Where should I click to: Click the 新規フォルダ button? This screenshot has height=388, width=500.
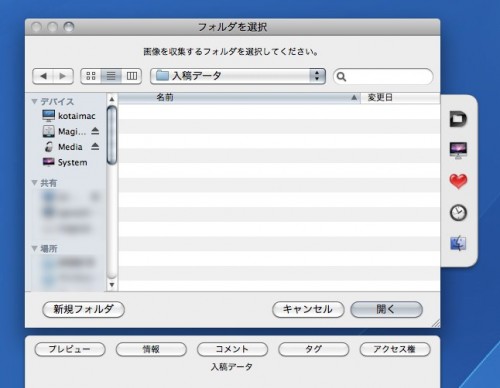tap(84, 309)
